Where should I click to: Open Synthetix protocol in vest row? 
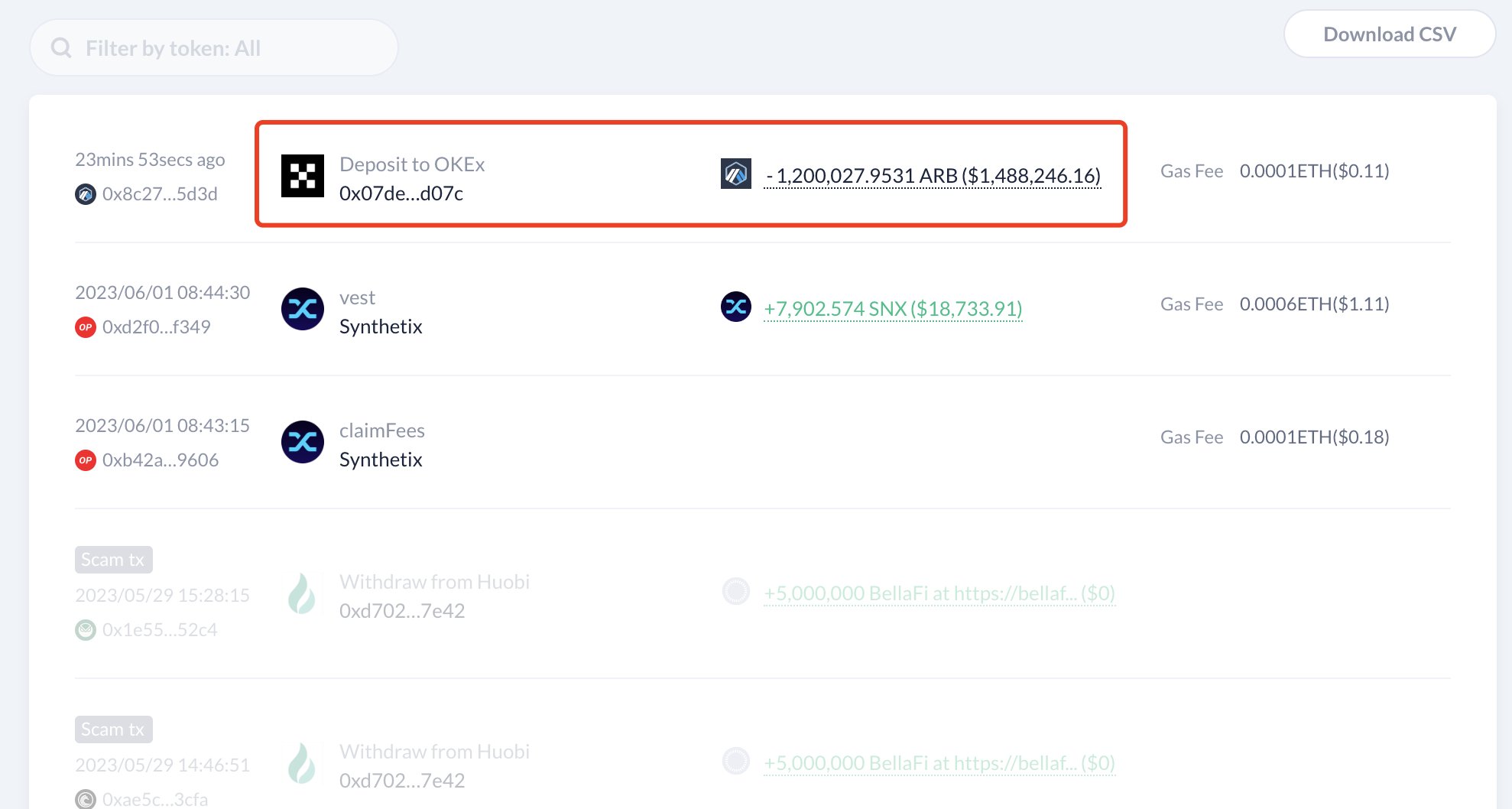click(x=381, y=327)
